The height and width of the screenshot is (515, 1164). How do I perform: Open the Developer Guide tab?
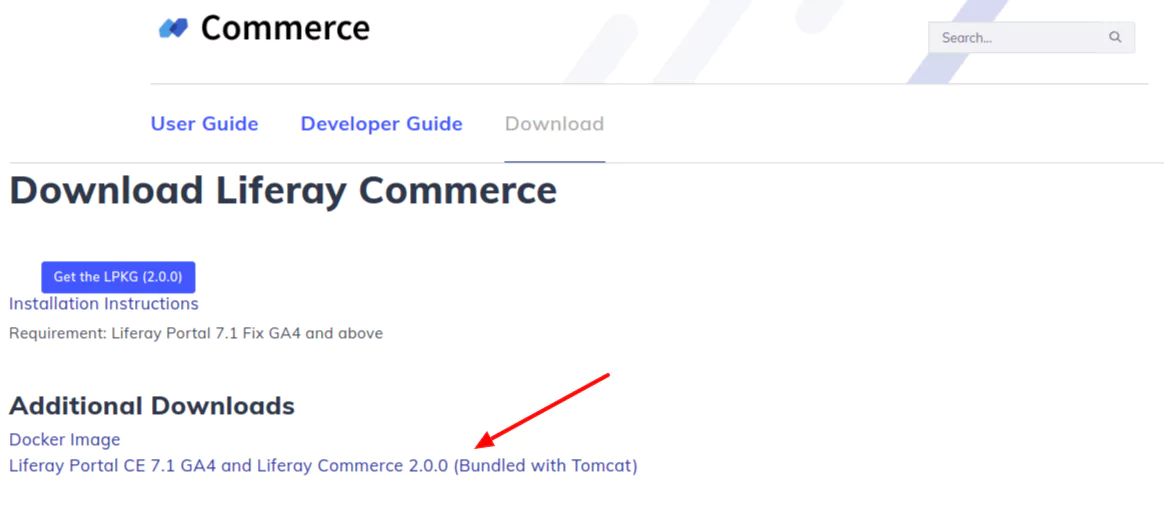[x=382, y=124]
